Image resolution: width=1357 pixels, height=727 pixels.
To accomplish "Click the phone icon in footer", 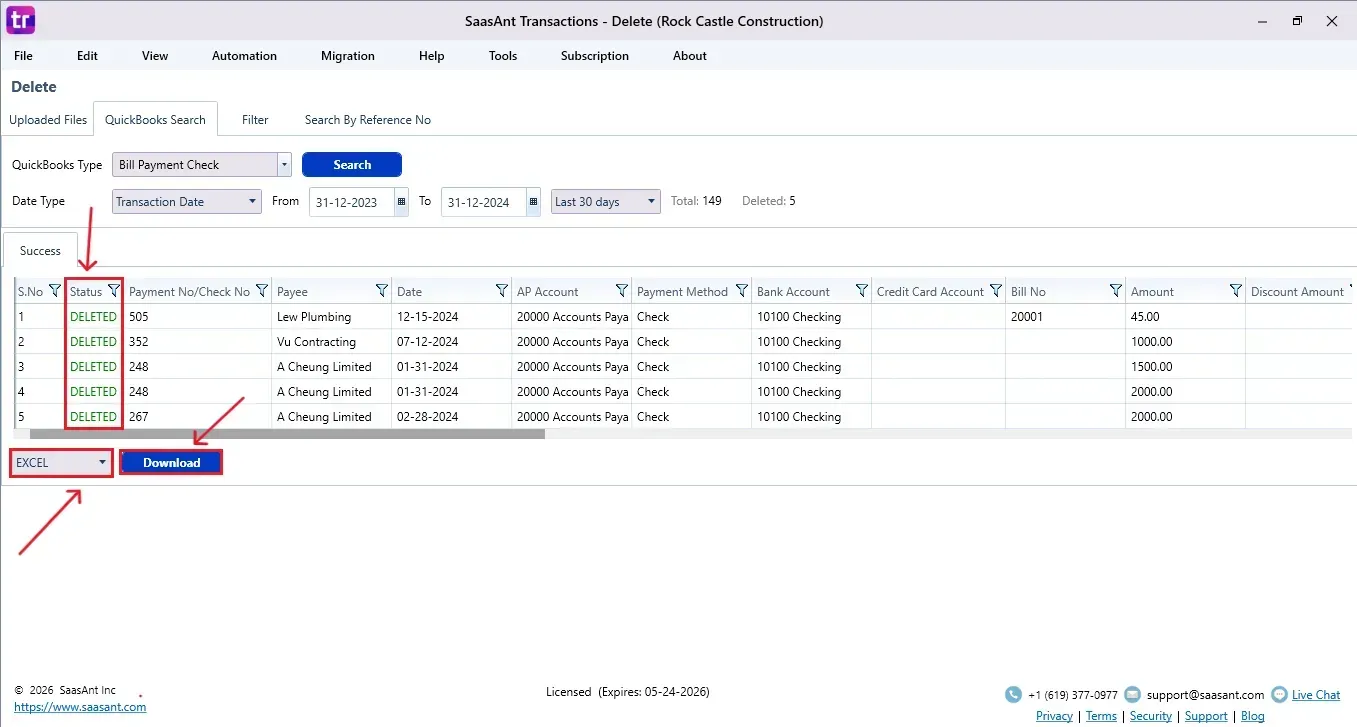I will pos(1013,694).
